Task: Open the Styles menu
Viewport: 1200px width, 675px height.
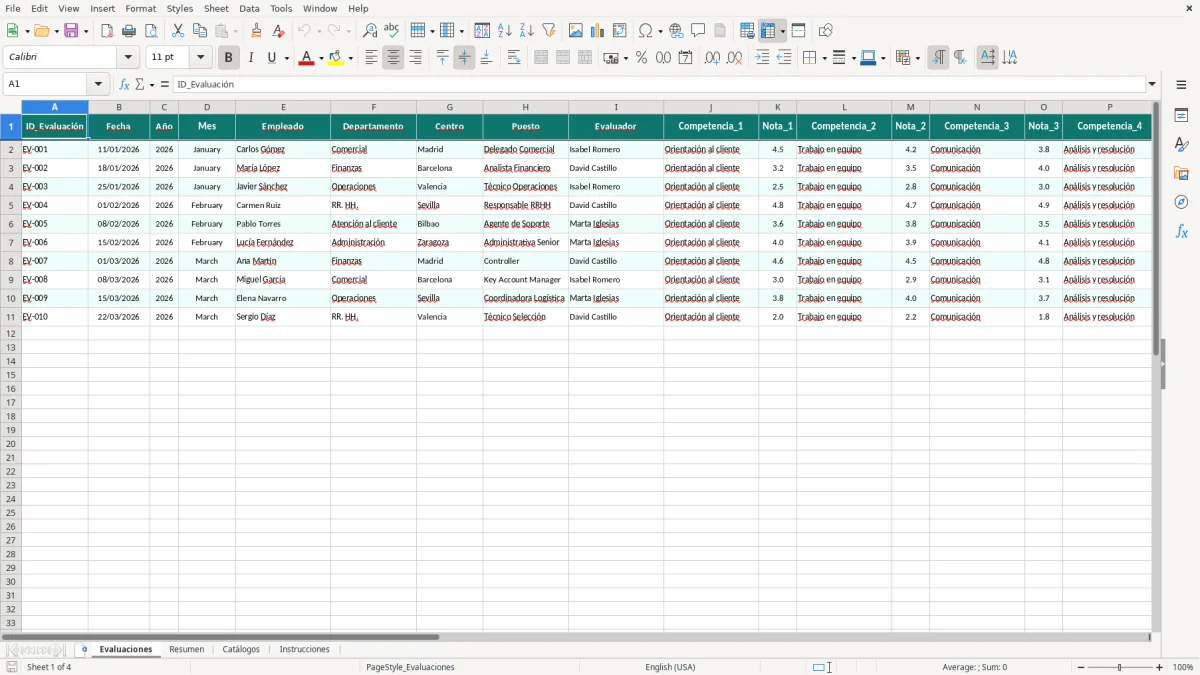Action: pos(180,8)
